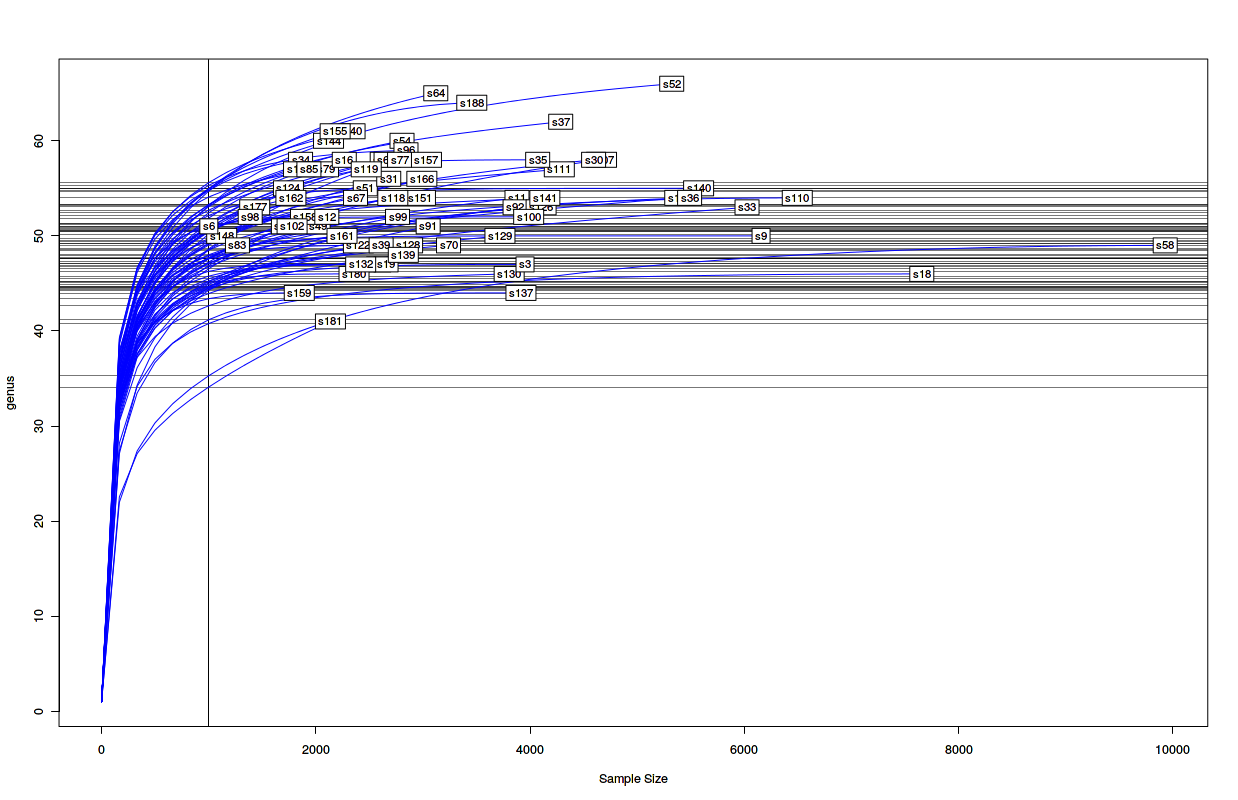Click the s129 curve label
The width and height of the screenshot is (1238, 800).
pos(499,236)
